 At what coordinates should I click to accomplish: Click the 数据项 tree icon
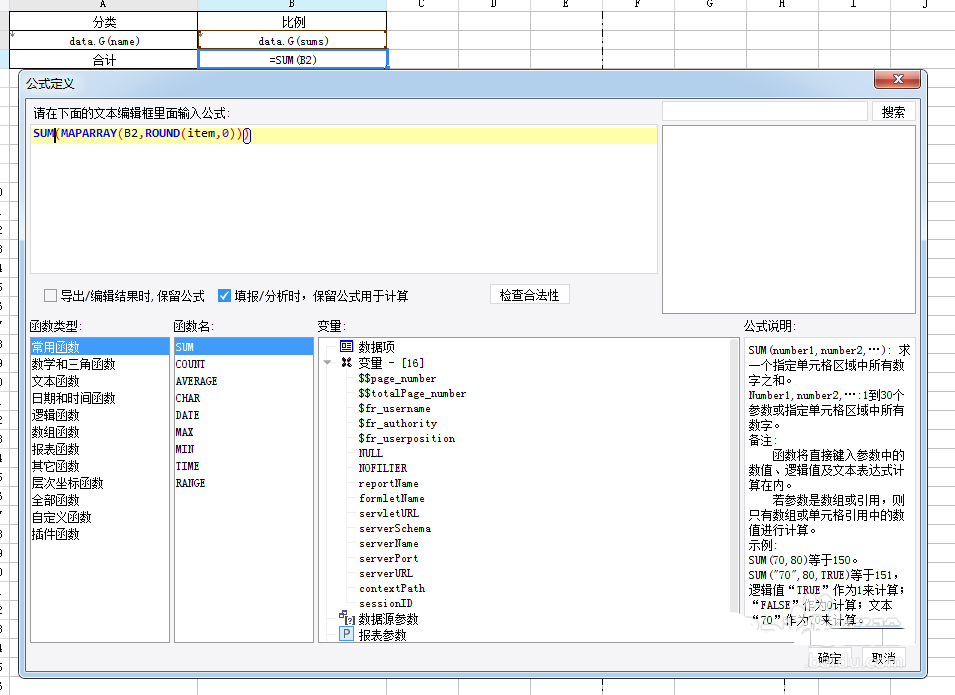click(346, 346)
